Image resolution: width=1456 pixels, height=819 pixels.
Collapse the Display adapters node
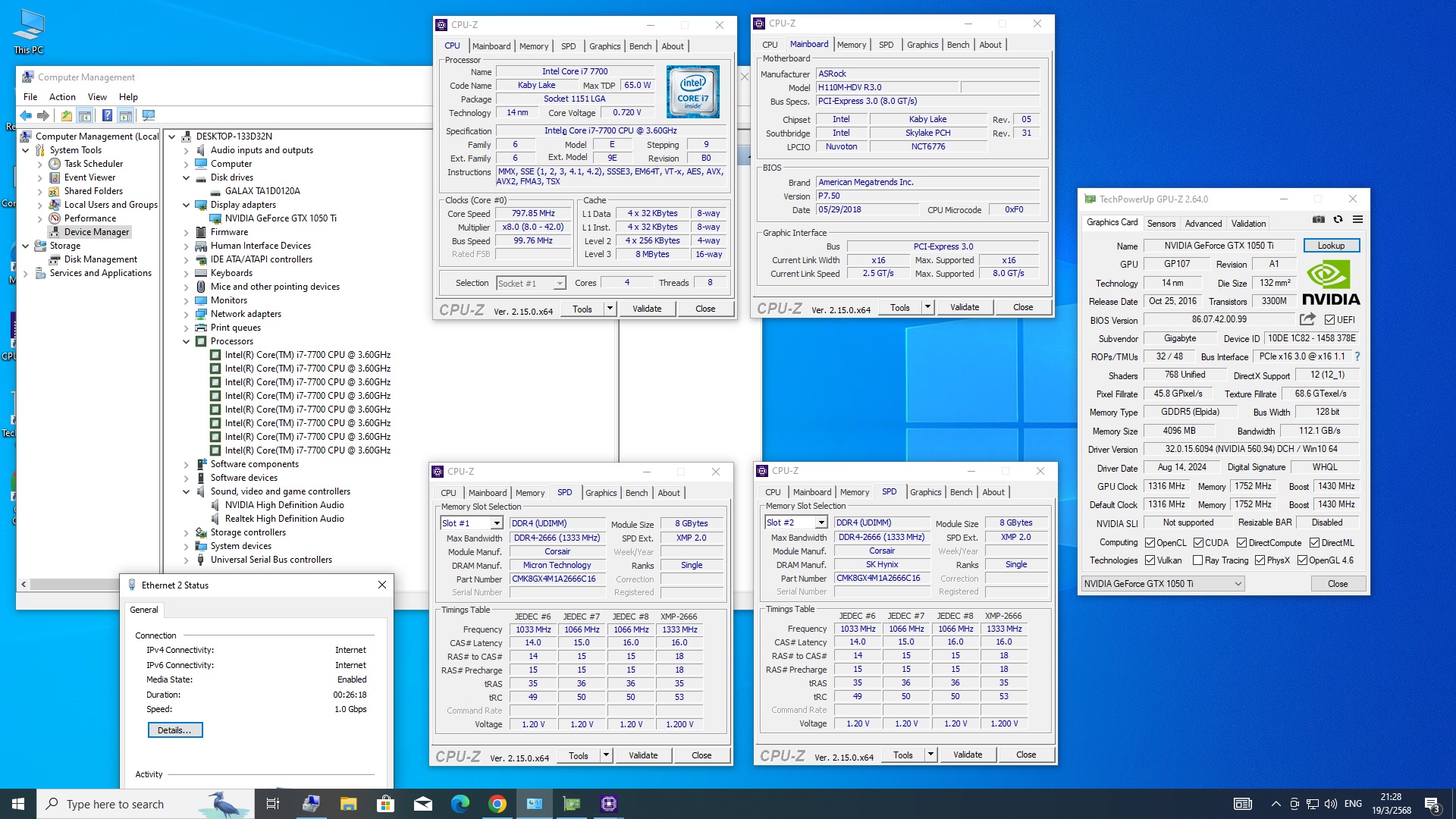point(187,205)
